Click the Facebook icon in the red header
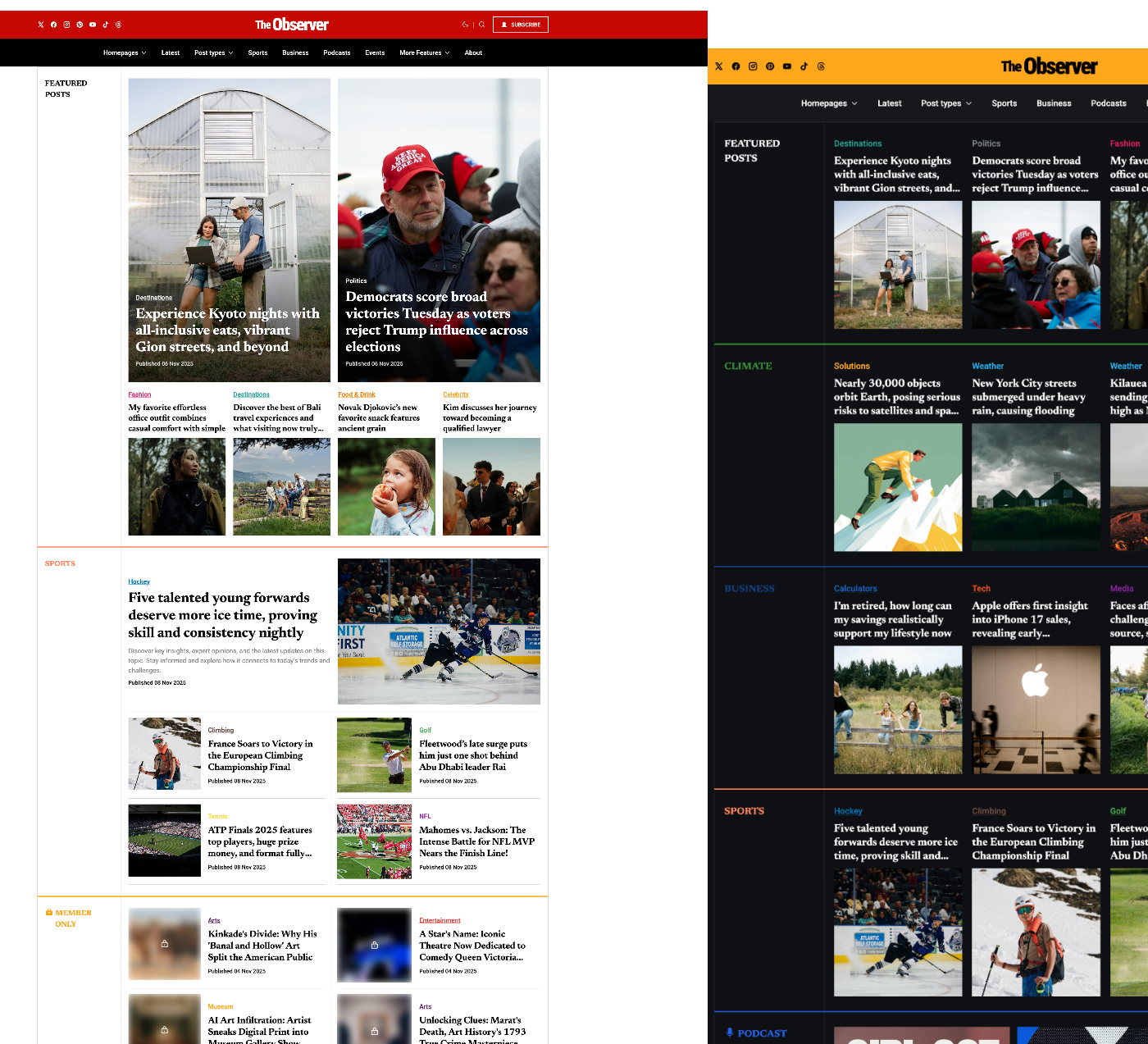This screenshot has height=1044, width=1148. click(53, 25)
